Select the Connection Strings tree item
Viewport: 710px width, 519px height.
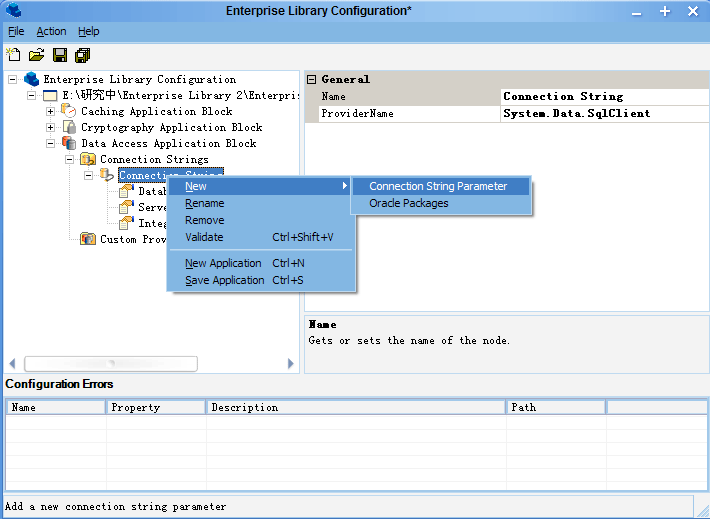pyautogui.click(x=154, y=159)
